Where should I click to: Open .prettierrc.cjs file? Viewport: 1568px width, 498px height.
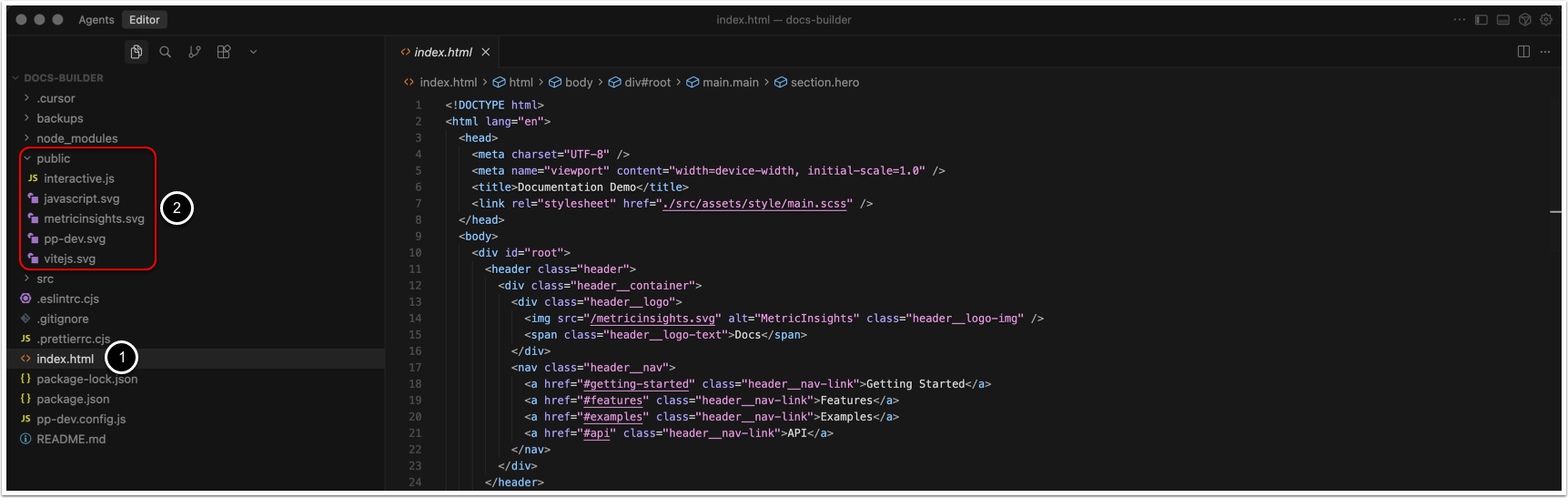[x=73, y=339]
